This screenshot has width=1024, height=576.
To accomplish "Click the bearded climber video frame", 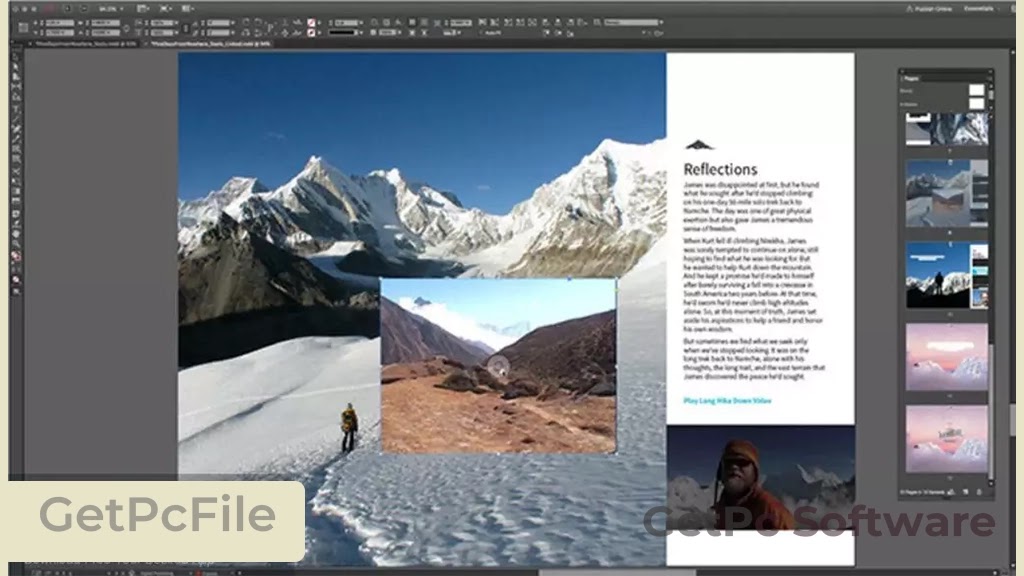I will 761,477.
